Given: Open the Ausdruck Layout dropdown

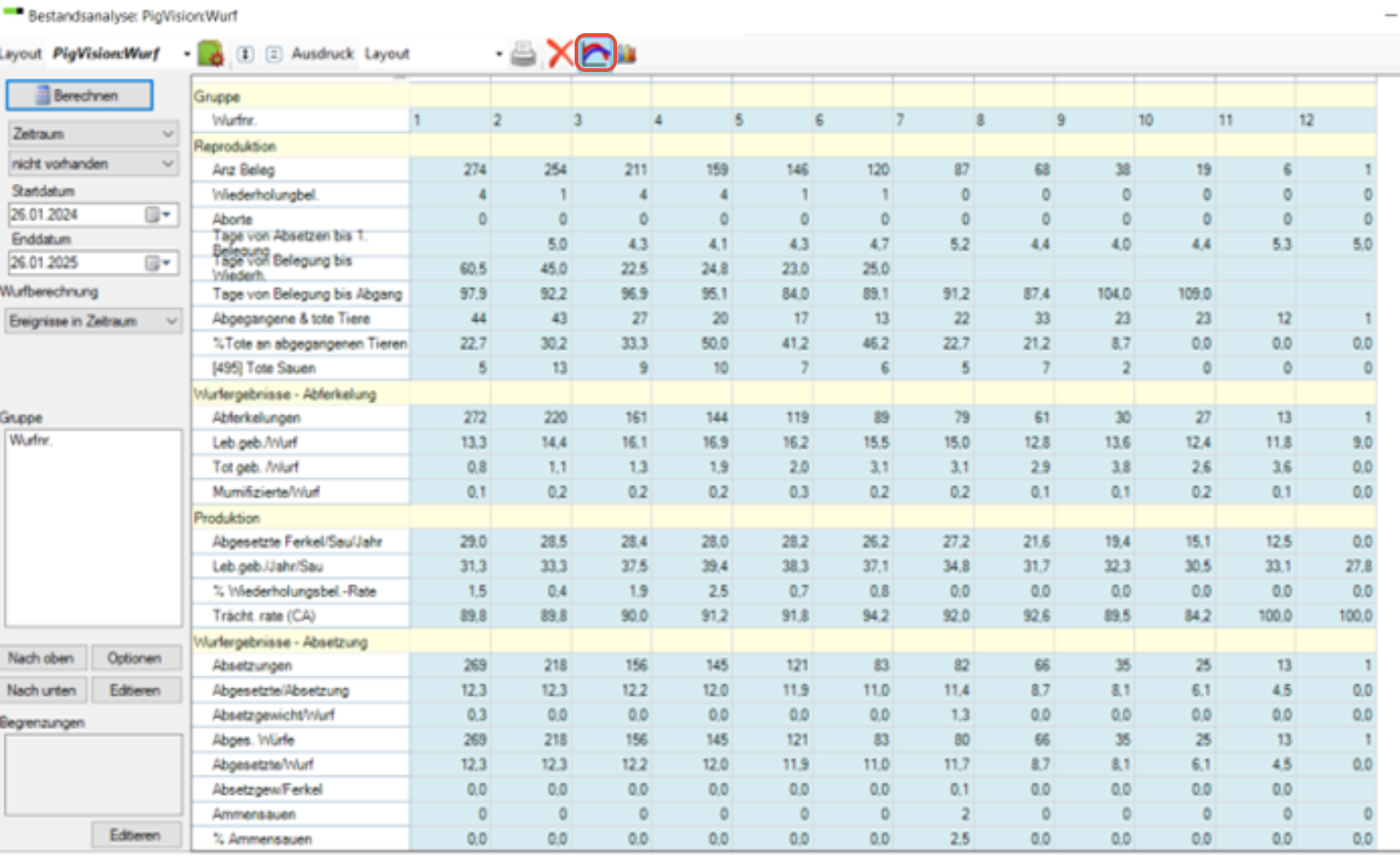Looking at the screenshot, I should [x=499, y=54].
